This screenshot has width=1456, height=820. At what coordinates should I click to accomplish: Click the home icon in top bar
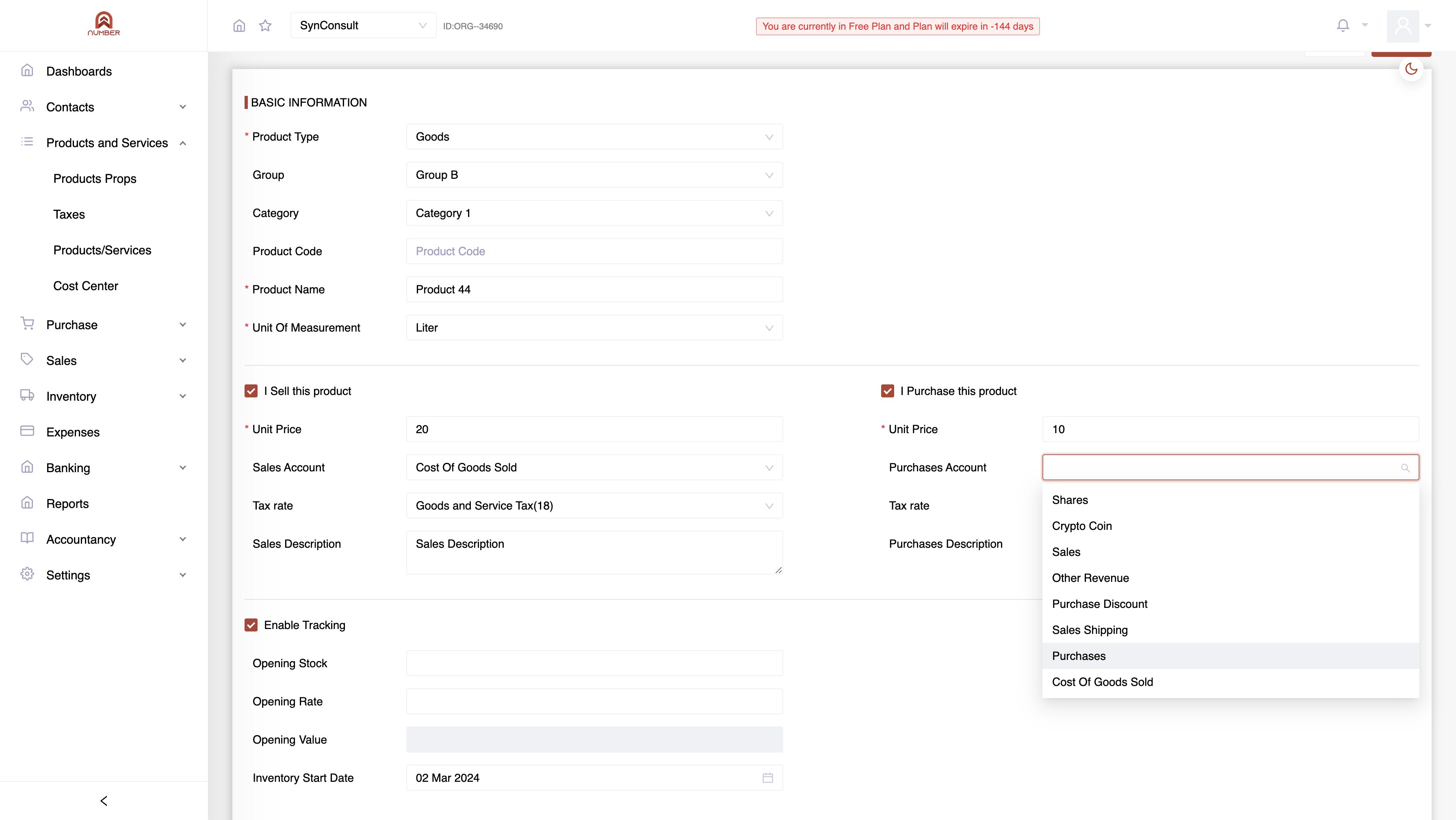pyautogui.click(x=239, y=26)
